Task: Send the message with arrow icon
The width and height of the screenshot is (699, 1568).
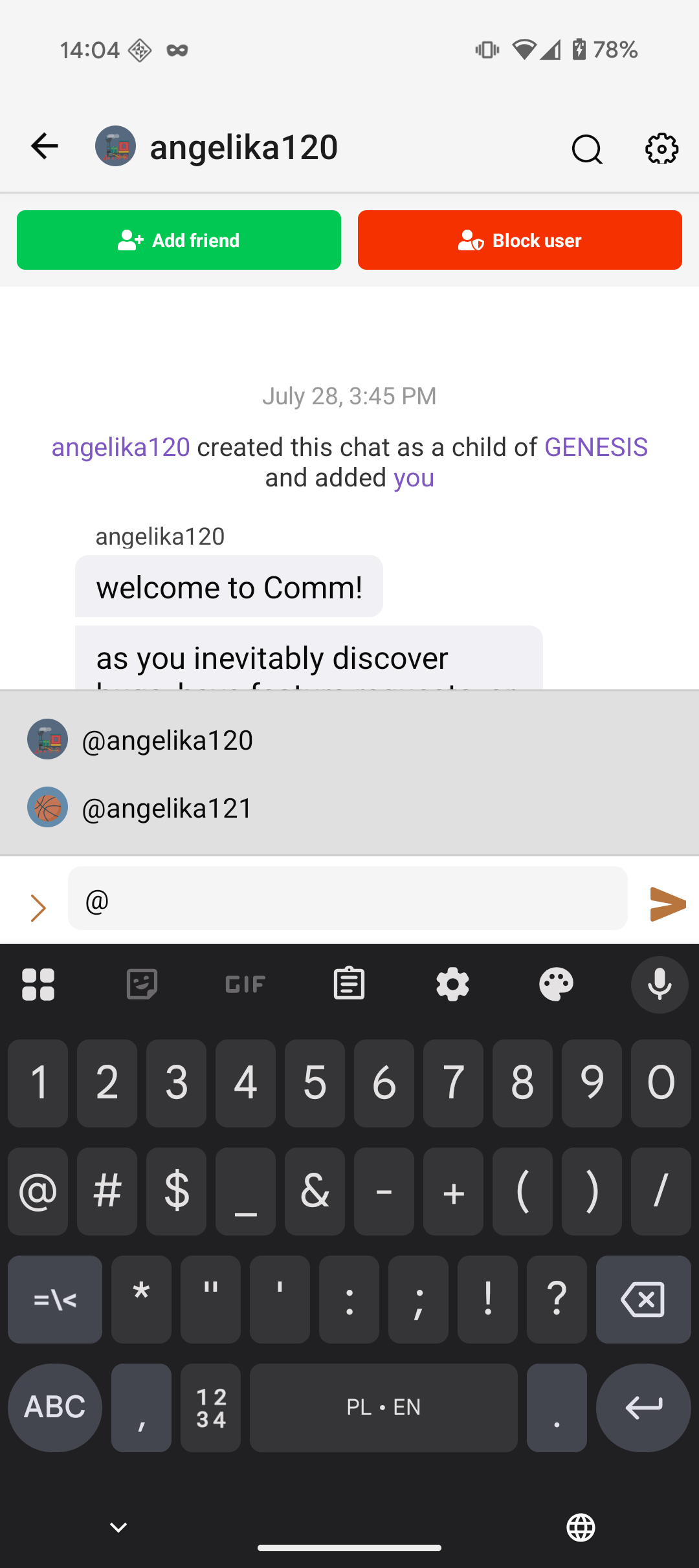Action: click(x=668, y=904)
